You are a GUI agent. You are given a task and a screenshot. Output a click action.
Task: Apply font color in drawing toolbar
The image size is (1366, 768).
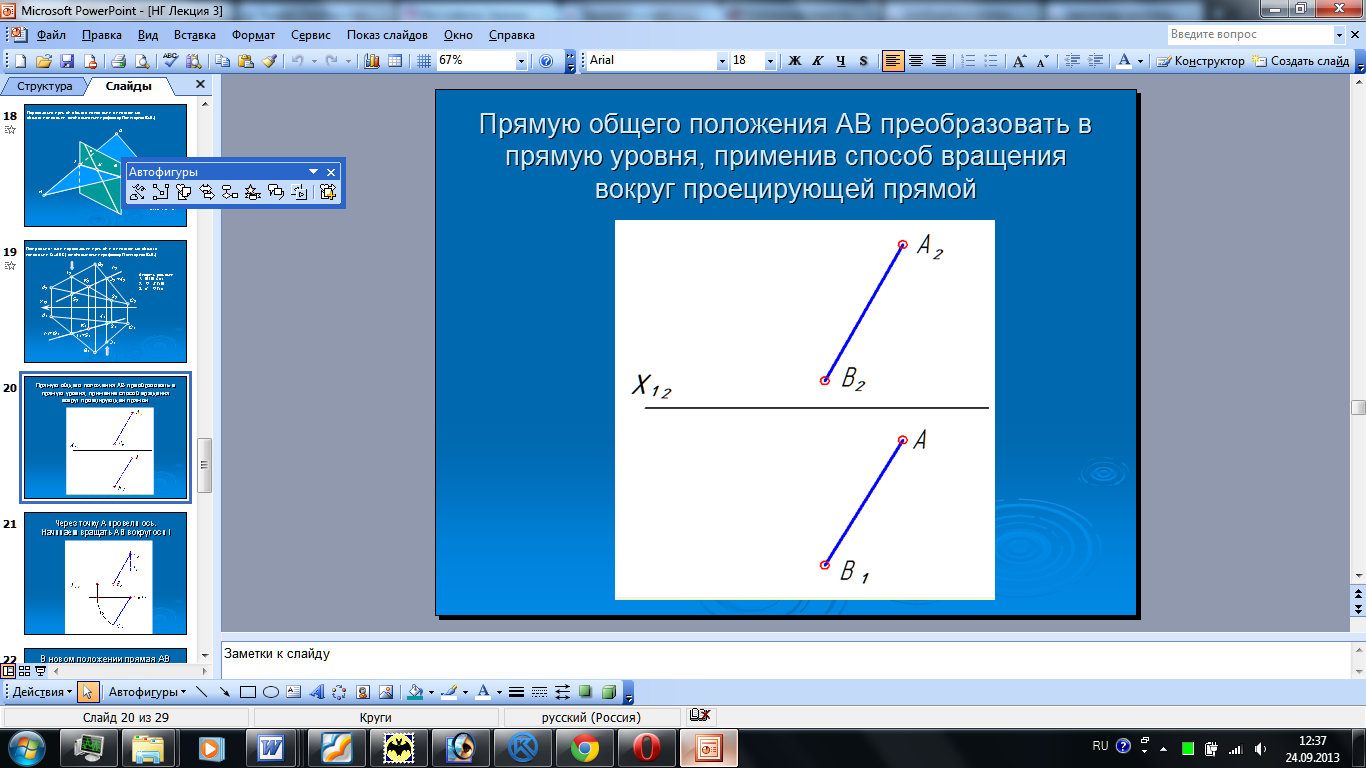483,692
